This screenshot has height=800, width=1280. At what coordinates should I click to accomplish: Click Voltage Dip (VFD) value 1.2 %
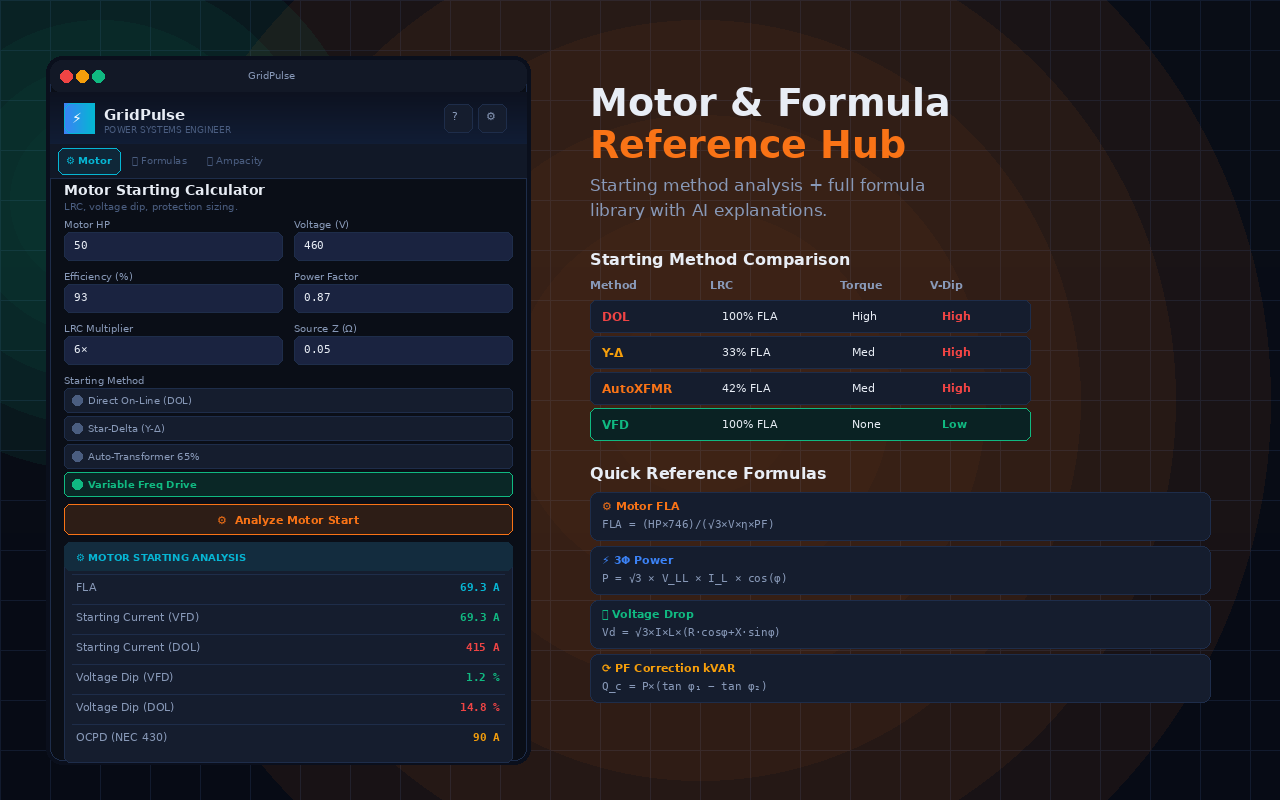coord(482,678)
